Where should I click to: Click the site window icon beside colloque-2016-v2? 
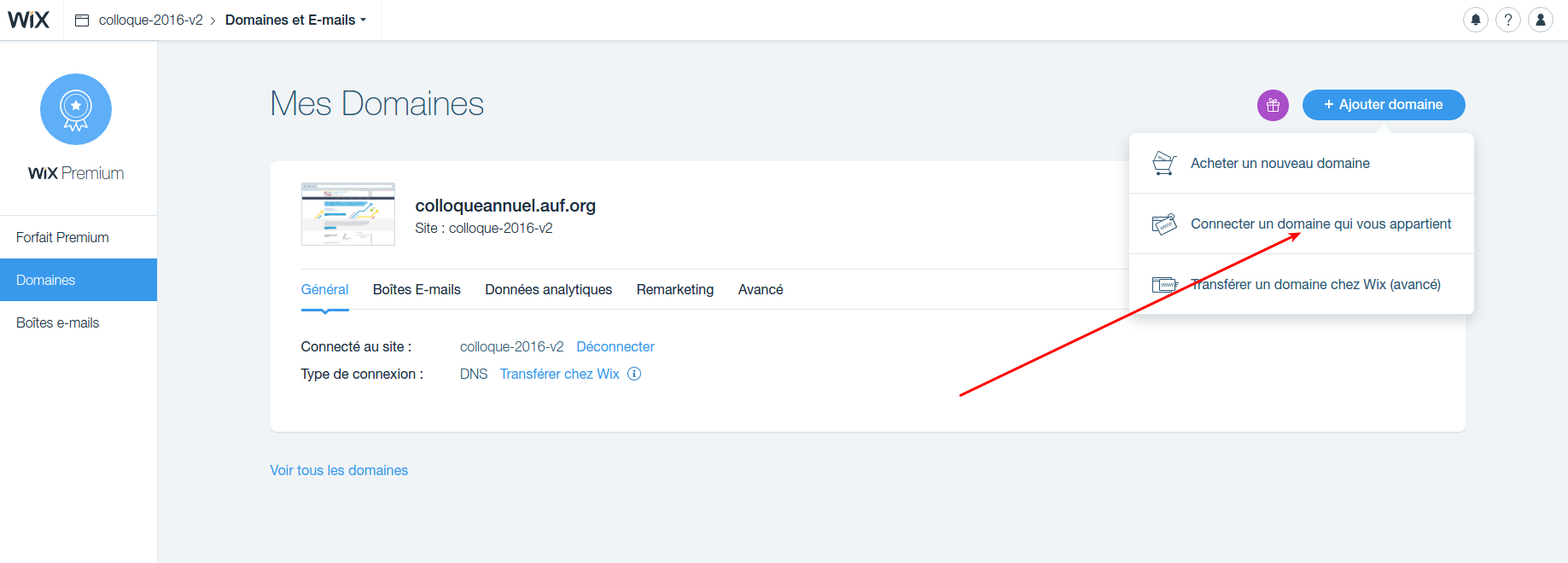click(x=82, y=20)
